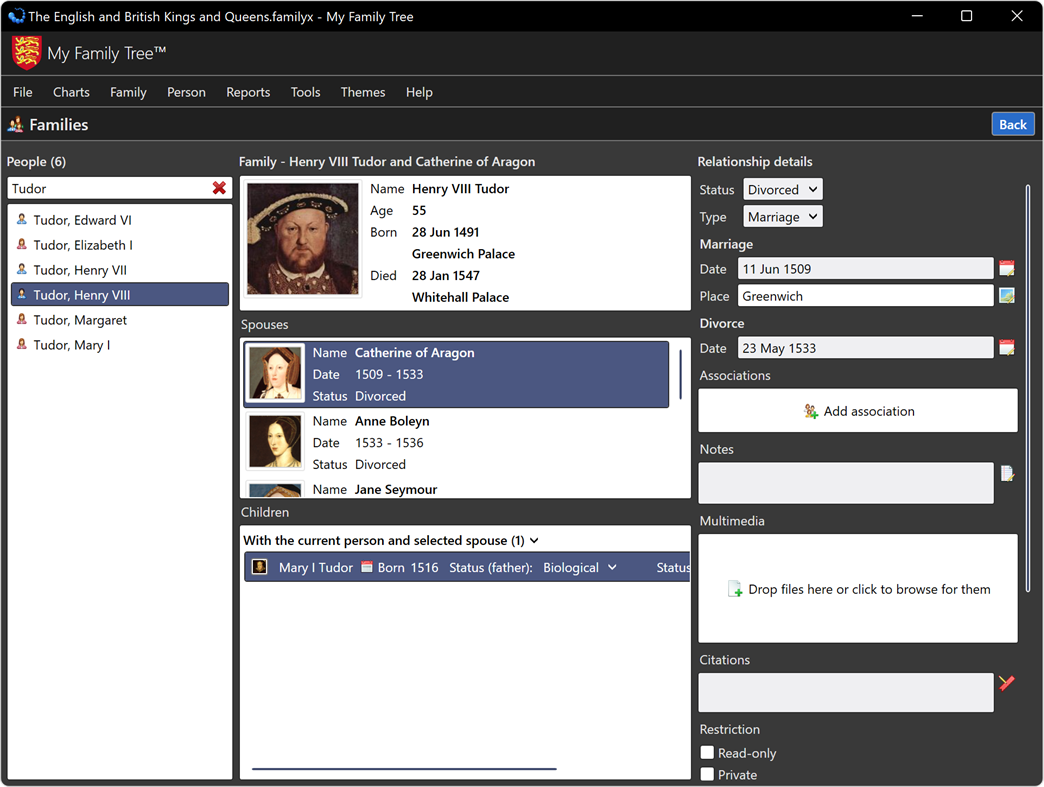The height and width of the screenshot is (787, 1044).
Task: Click the Add association button
Action: pyautogui.click(x=857, y=410)
